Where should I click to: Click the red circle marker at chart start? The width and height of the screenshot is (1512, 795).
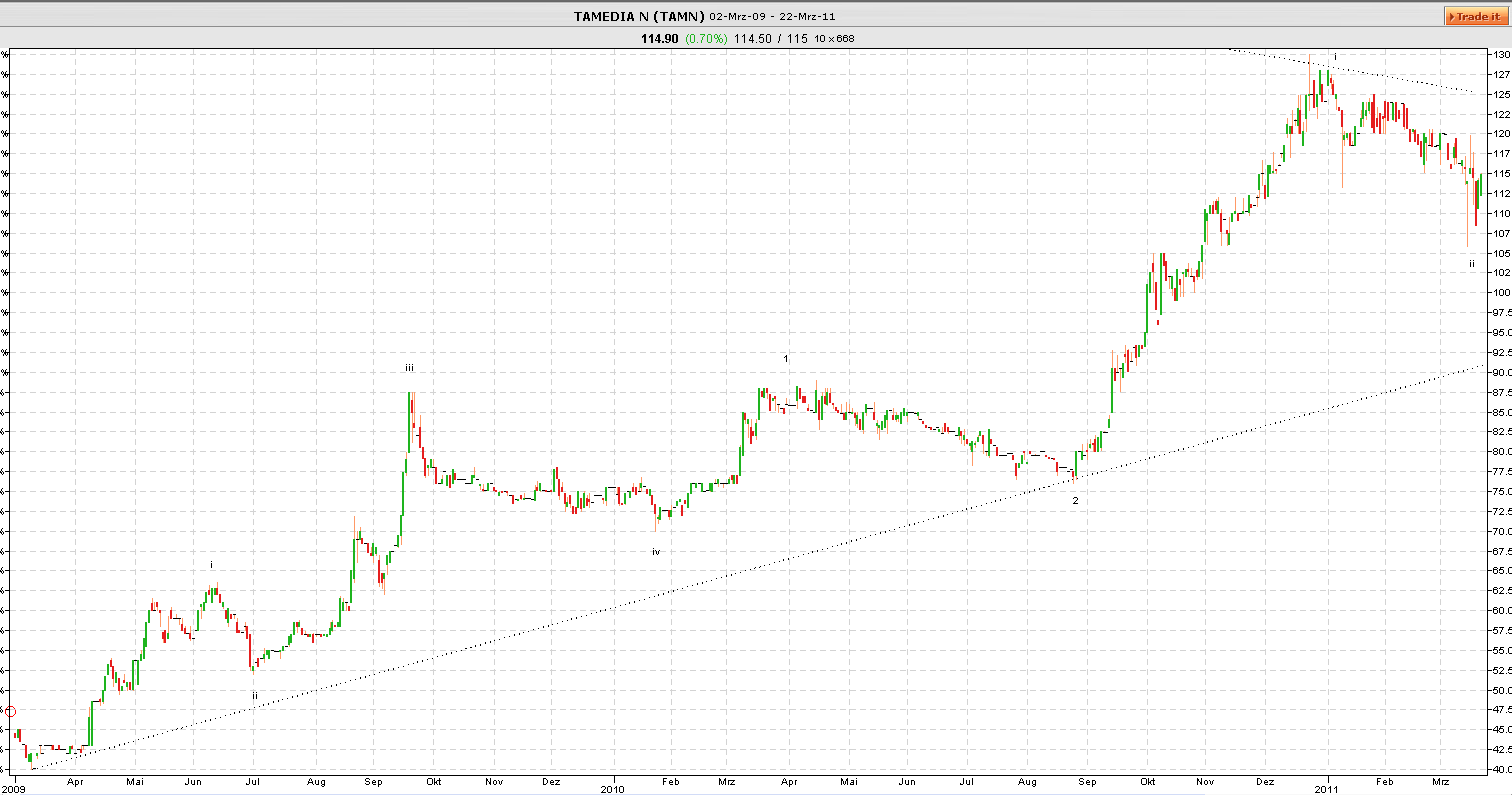click(x=10, y=711)
